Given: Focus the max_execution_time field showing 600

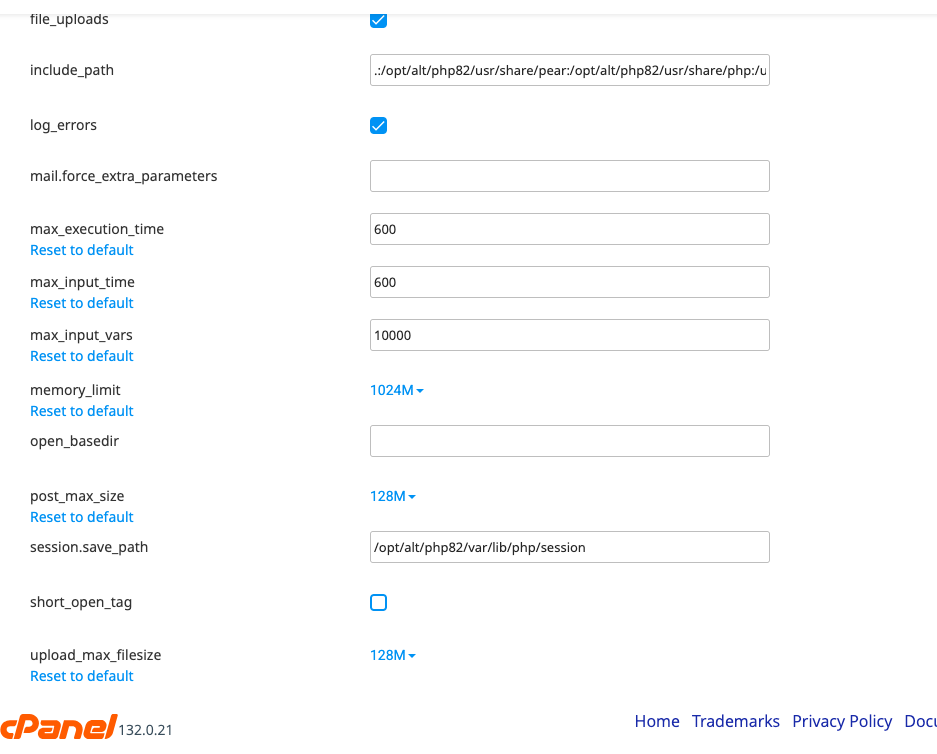Looking at the screenshot, I should coord(569,229).
